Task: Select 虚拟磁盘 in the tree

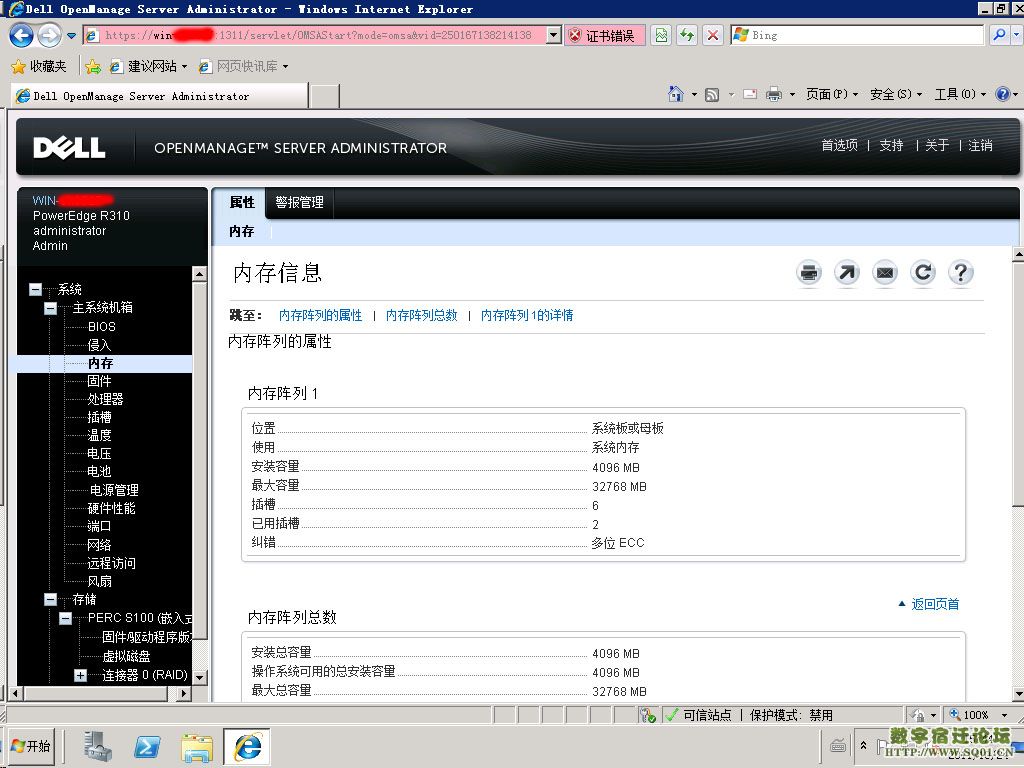Action: coord(126,656)
